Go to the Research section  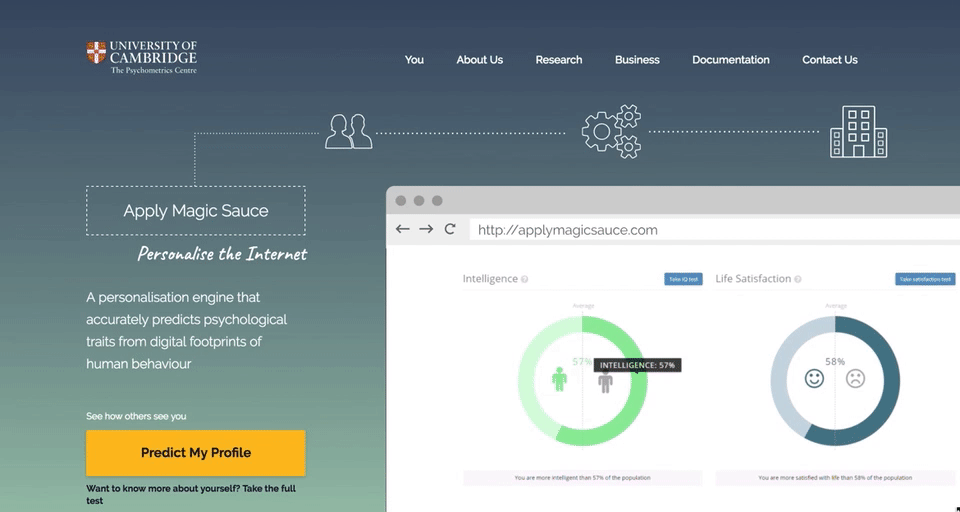pyautogui.click(x=558, y=60)
